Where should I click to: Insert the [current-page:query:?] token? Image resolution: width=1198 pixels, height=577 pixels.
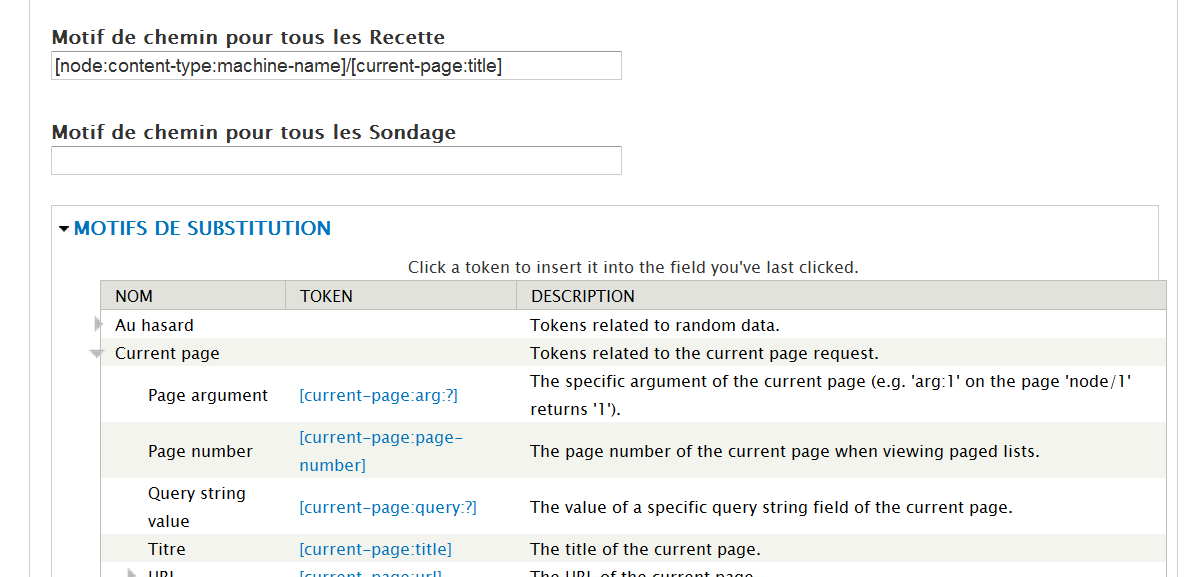[x=388, y=507]
